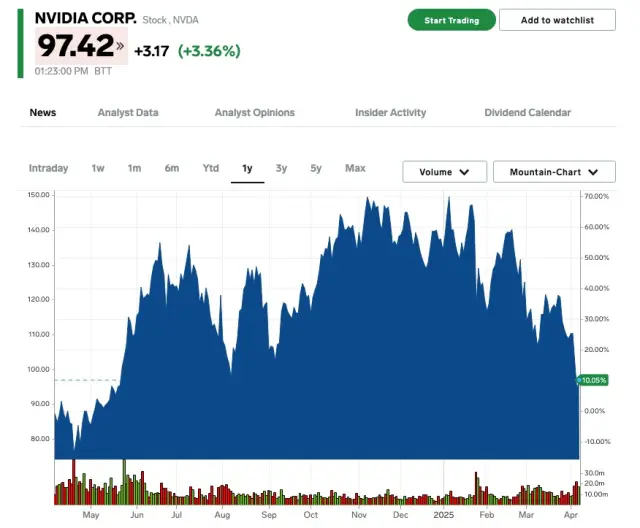Click the 70.00% axis label
Image resolution: width=640 pixels, height=528 pixels.
[597, 196]
